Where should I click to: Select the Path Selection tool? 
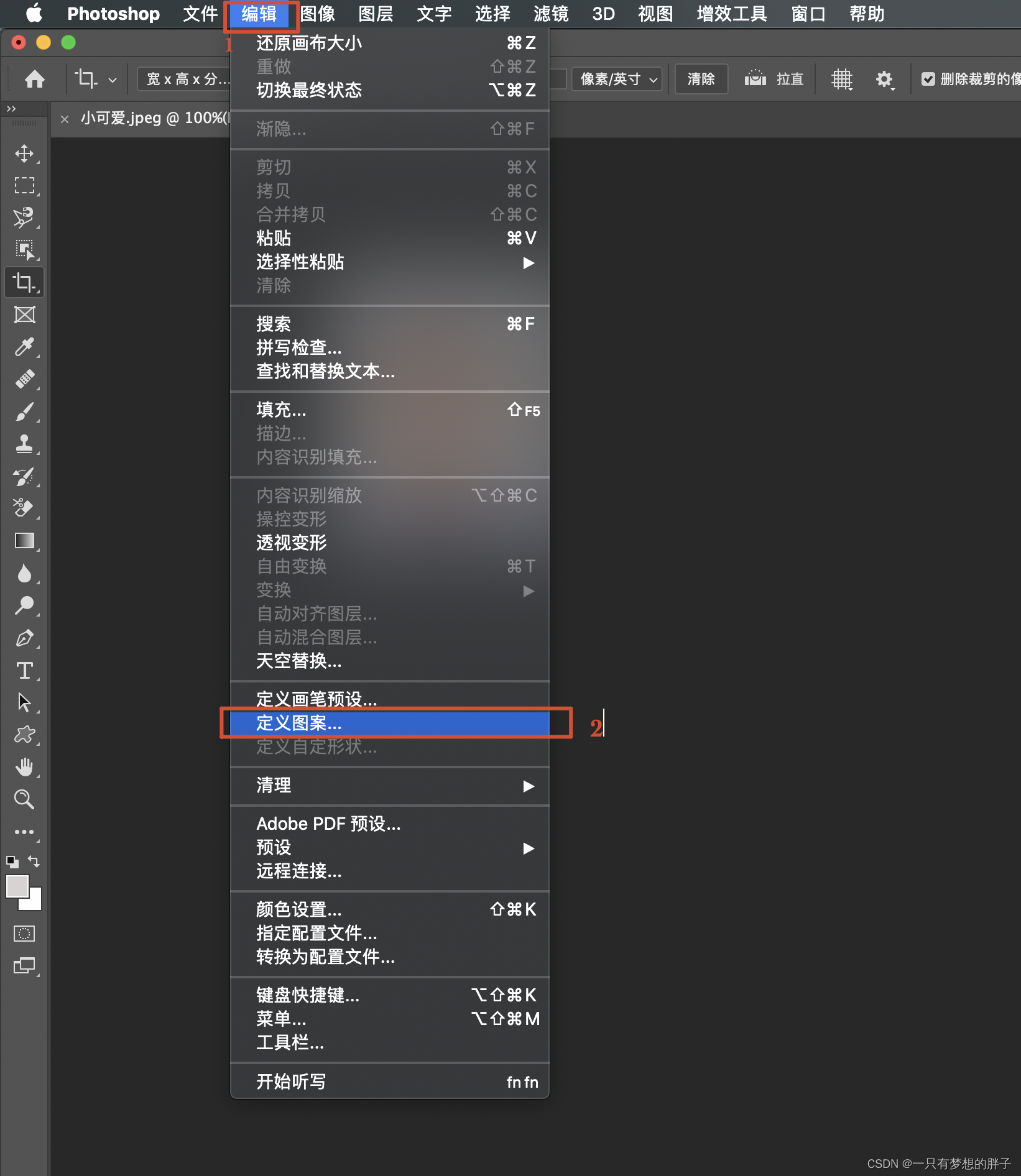[24, 702]
